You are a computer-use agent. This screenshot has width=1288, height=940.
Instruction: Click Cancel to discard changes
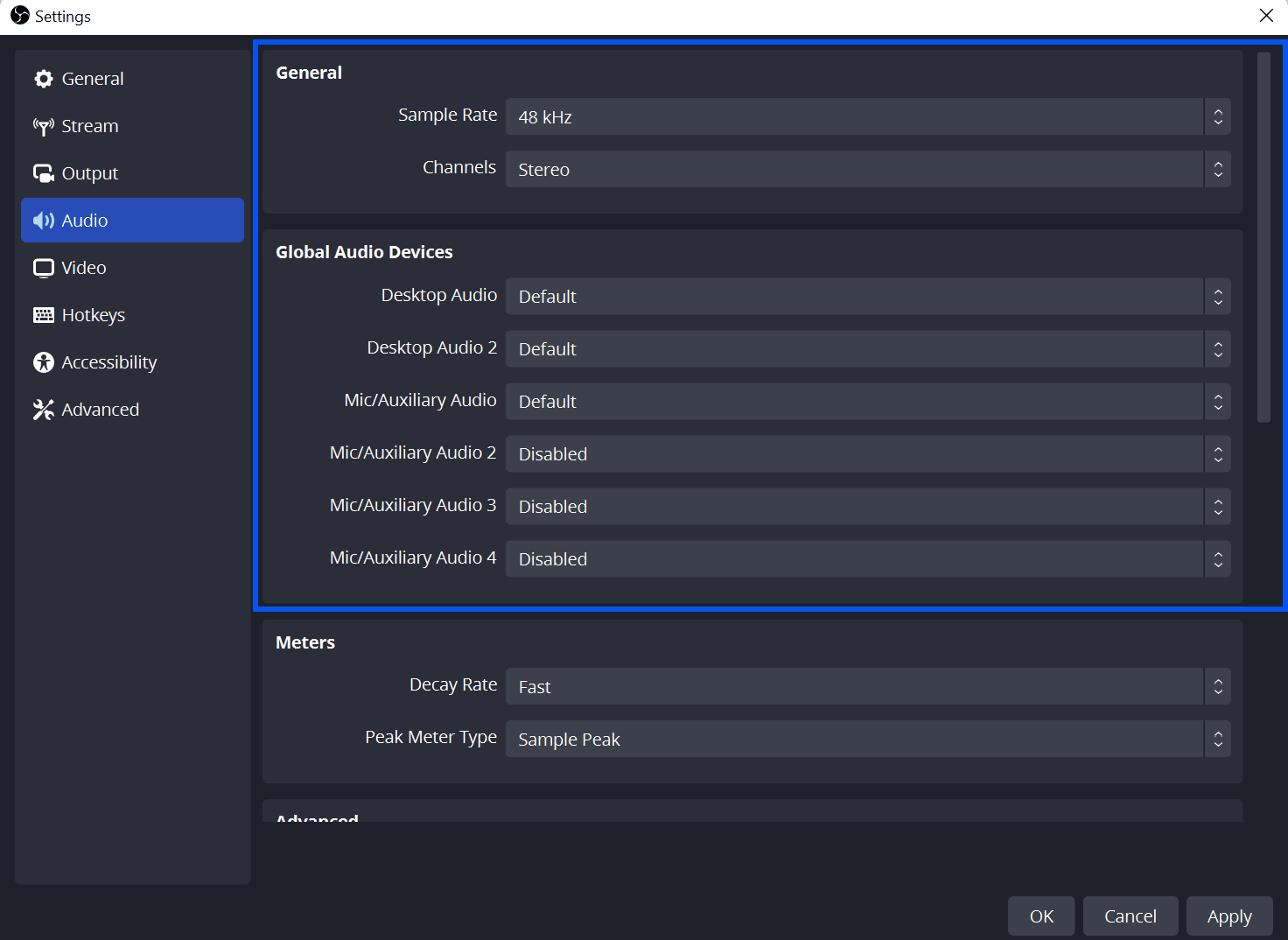coord(1130,916)
